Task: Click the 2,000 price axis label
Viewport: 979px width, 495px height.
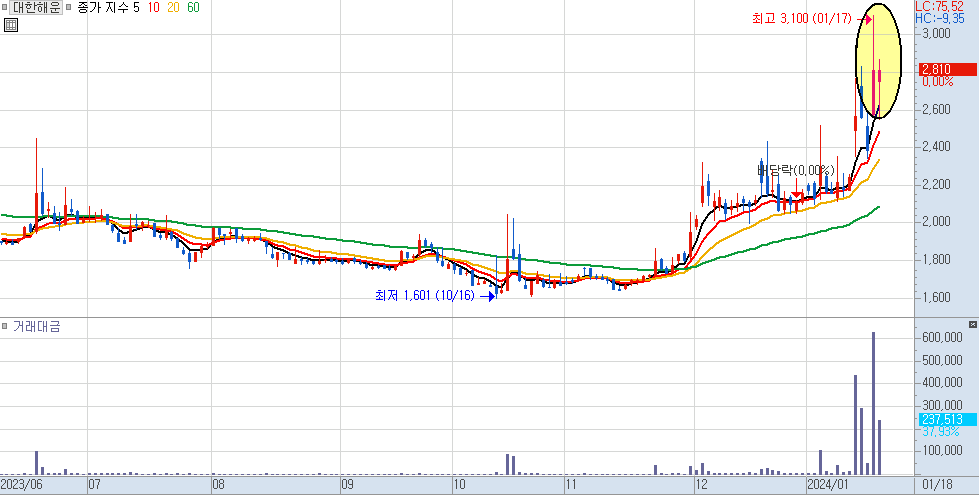Action: (x=937, y=222)
